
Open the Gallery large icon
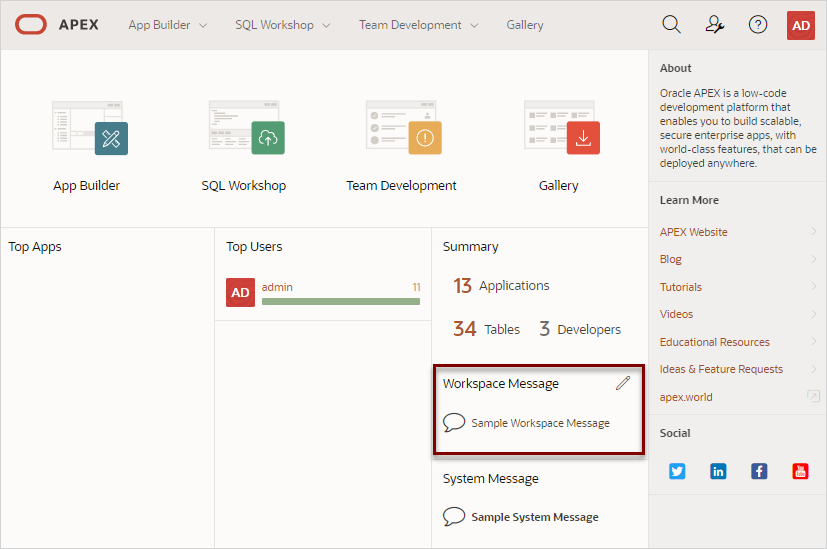pos(562,128)
